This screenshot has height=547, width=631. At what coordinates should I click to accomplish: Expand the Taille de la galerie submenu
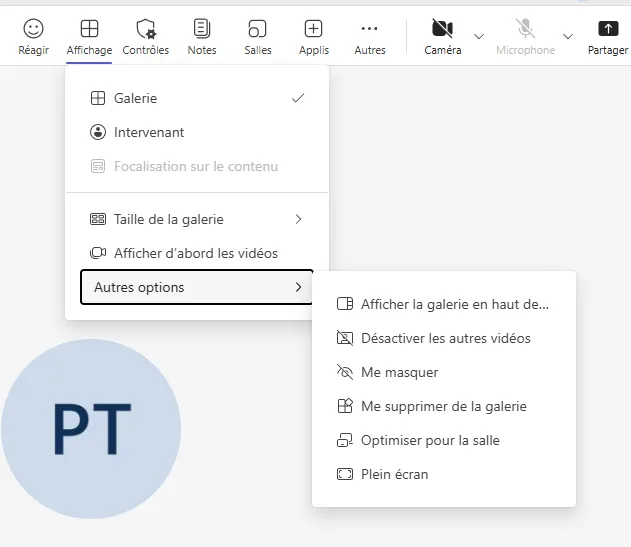coord(197,219)
